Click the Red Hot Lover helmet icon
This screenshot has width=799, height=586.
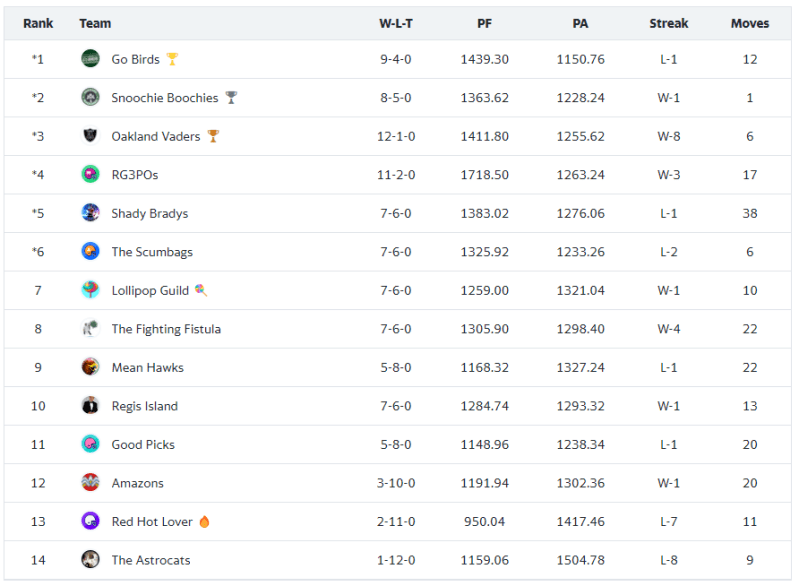coord(91,521)
